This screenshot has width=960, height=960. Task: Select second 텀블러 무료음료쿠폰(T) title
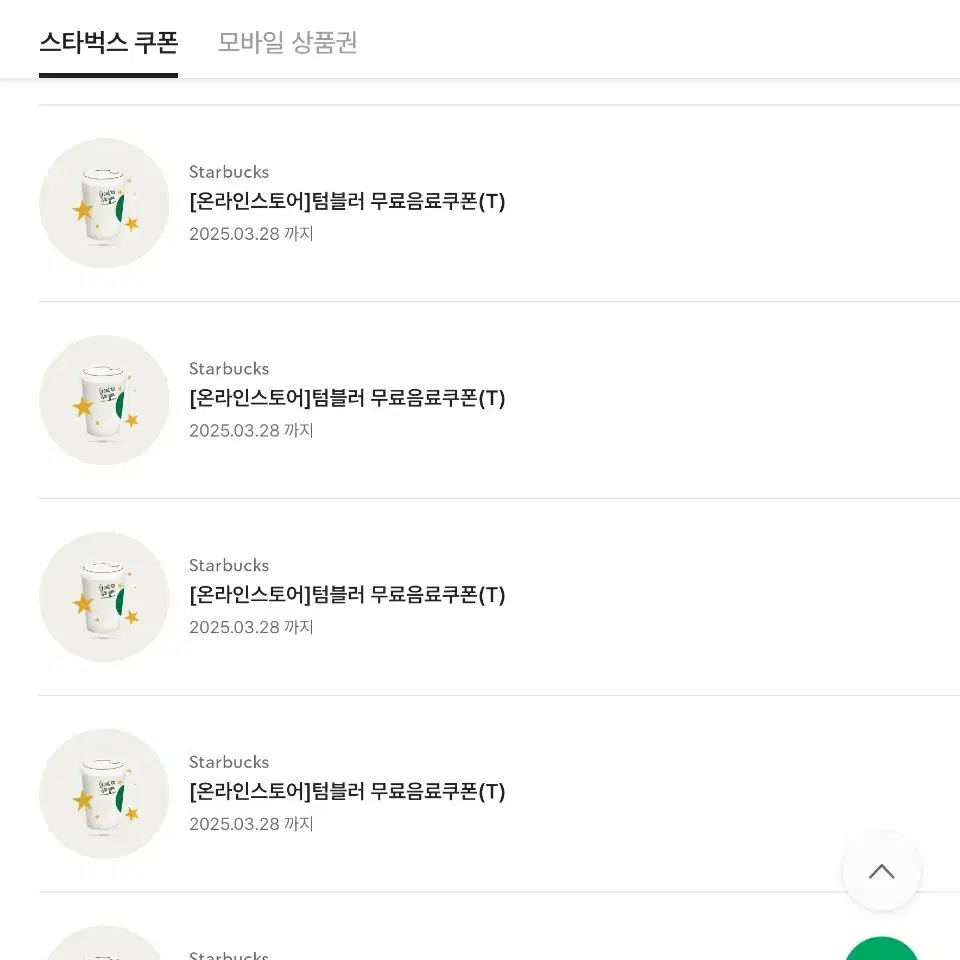347,398
